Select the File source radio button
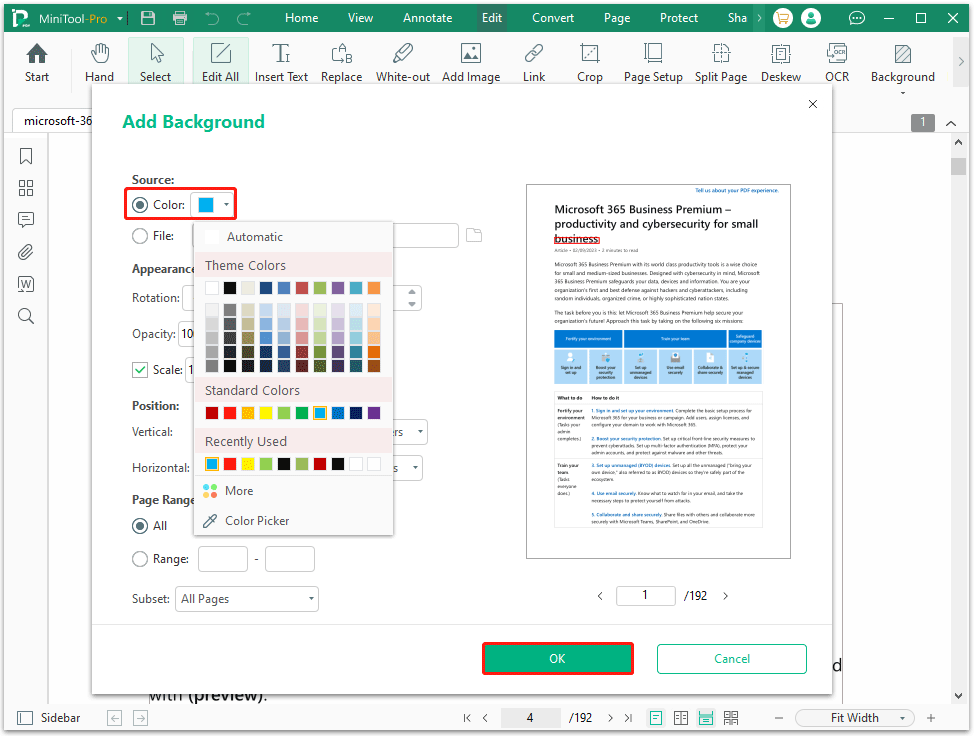The width and height of the screenshot is (974, 736). tap(139, 236)
